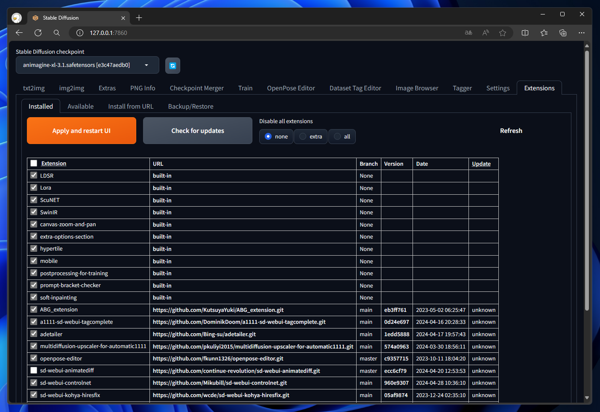Open the Stable Diffusion checkpoint dropdown
The height and width of the screenshot is (412, 600).
click(87, 65)
